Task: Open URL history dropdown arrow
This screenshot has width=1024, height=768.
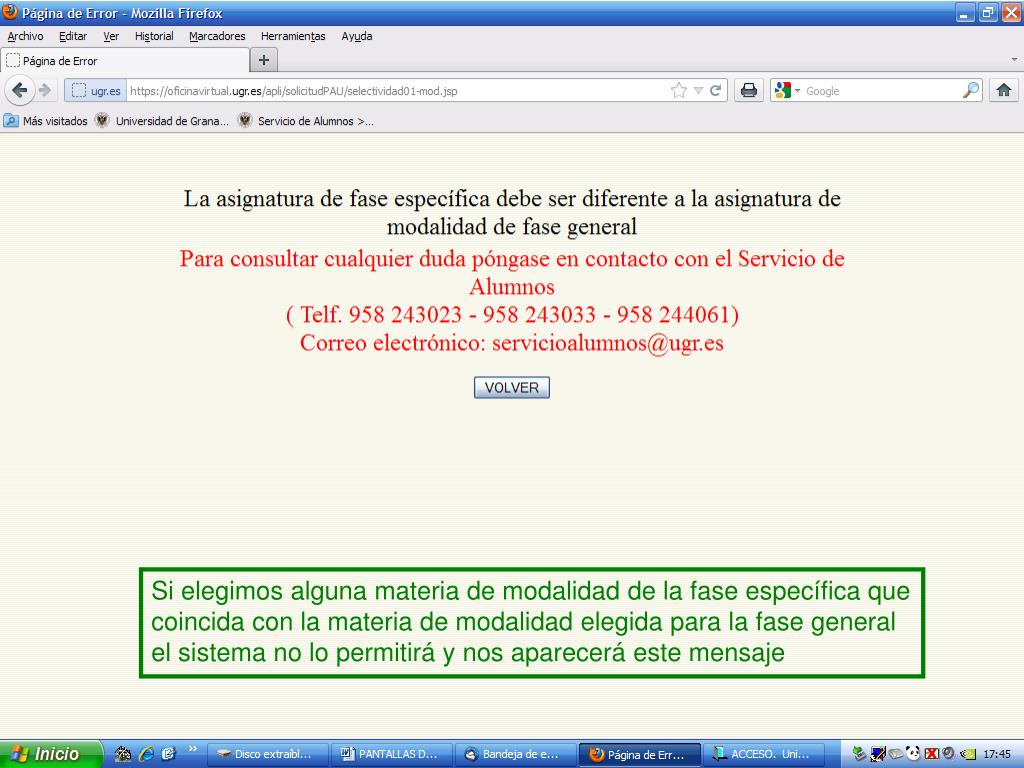Action: [698, 91]
